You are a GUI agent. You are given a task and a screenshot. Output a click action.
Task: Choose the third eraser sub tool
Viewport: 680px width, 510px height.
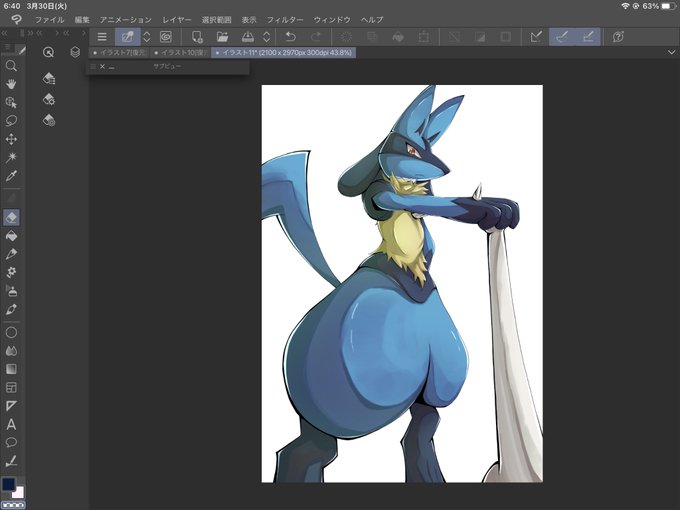point(49,120)
